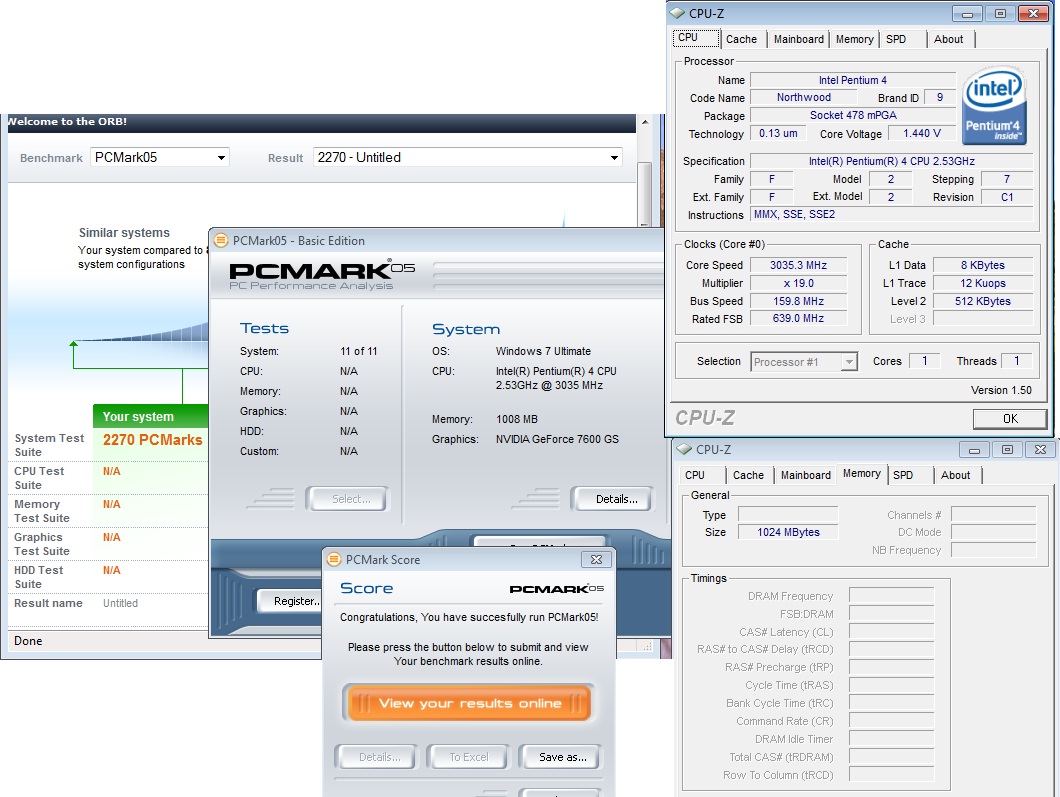The height and width of the screenshot is (797, 1060).
Task: Click the empty DRAM Frequency field
Action: click(892, 596)
